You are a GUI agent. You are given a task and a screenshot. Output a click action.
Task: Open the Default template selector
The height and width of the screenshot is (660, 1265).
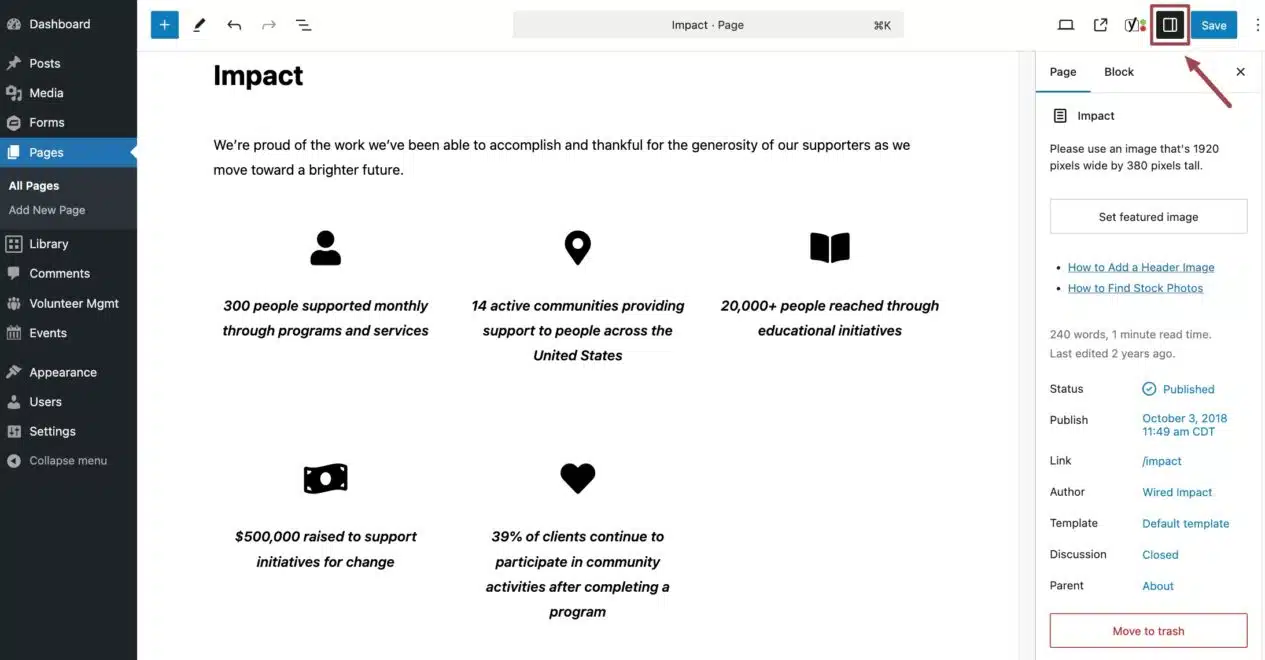coord(1185,523)
